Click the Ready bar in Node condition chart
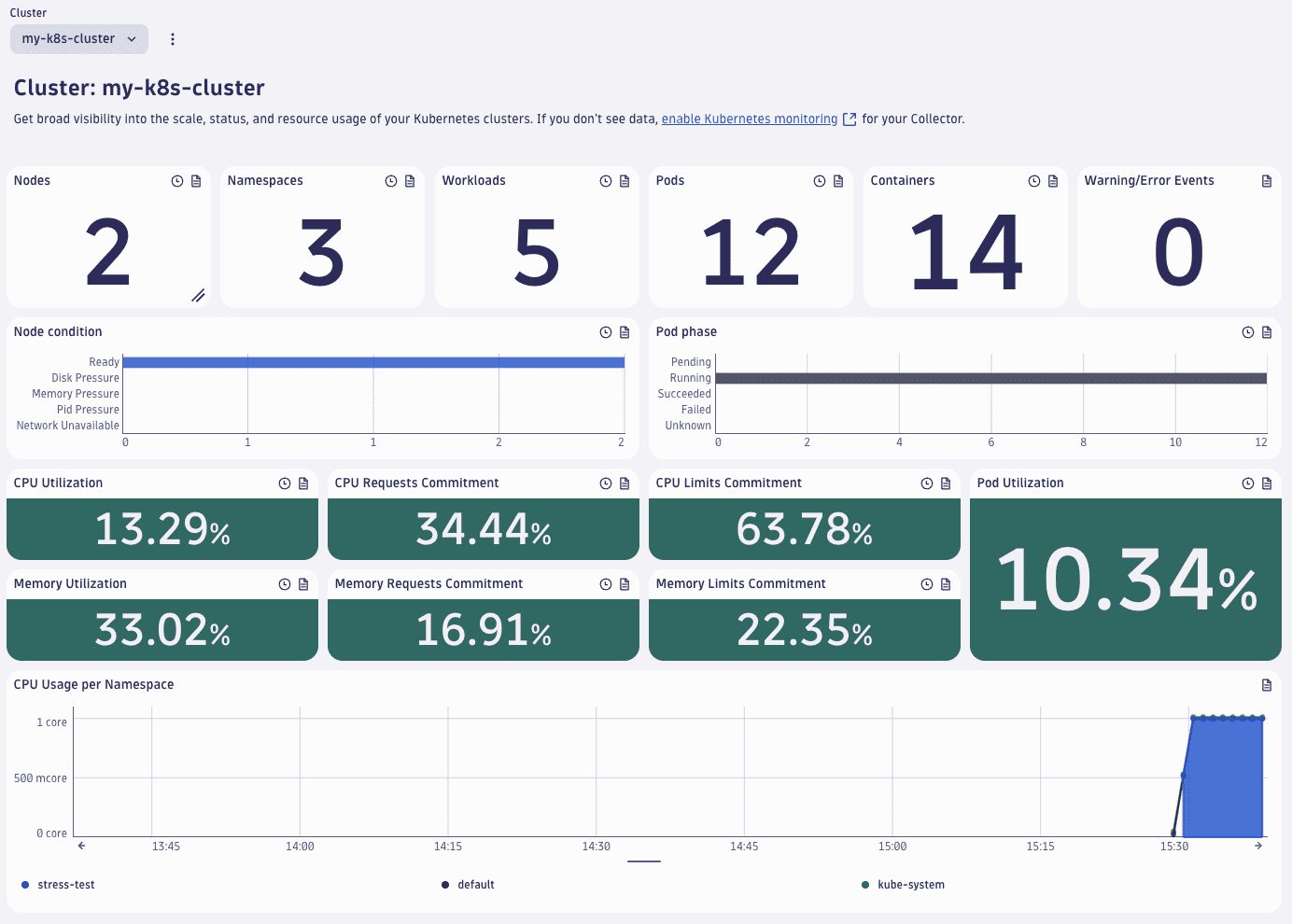This screenshot has height=924, width=1292. click(373, 362)
